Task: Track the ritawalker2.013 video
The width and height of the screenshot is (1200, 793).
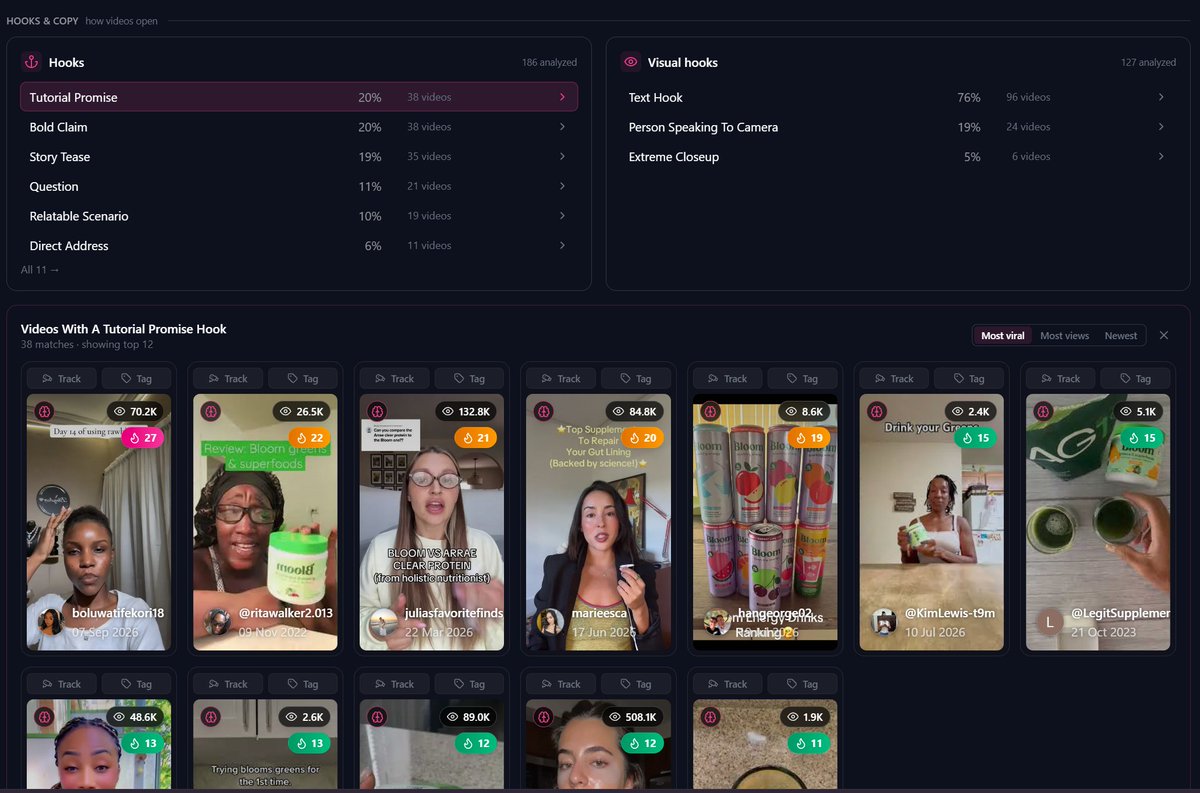Action: click(x=228, y=378)
